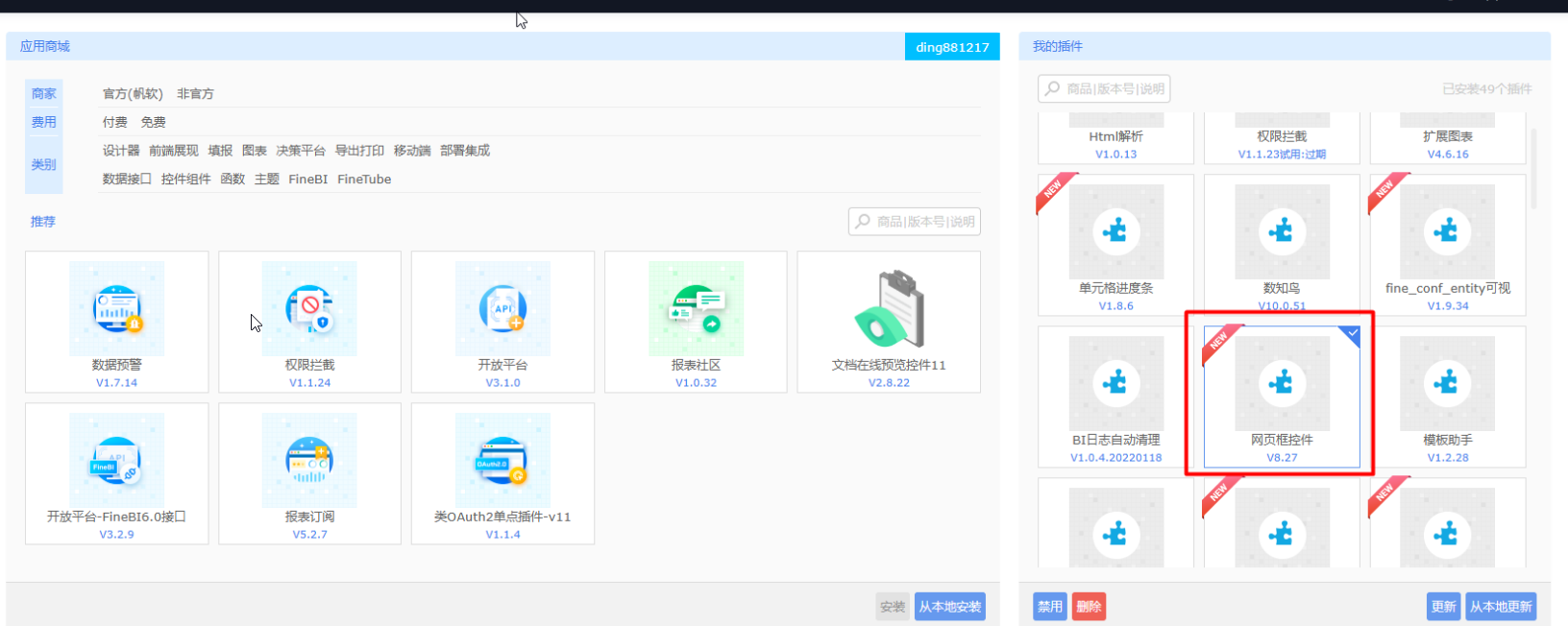Click the 从本地更新 button
This screenshot has width=1568, height=626.
(1501, 607)
